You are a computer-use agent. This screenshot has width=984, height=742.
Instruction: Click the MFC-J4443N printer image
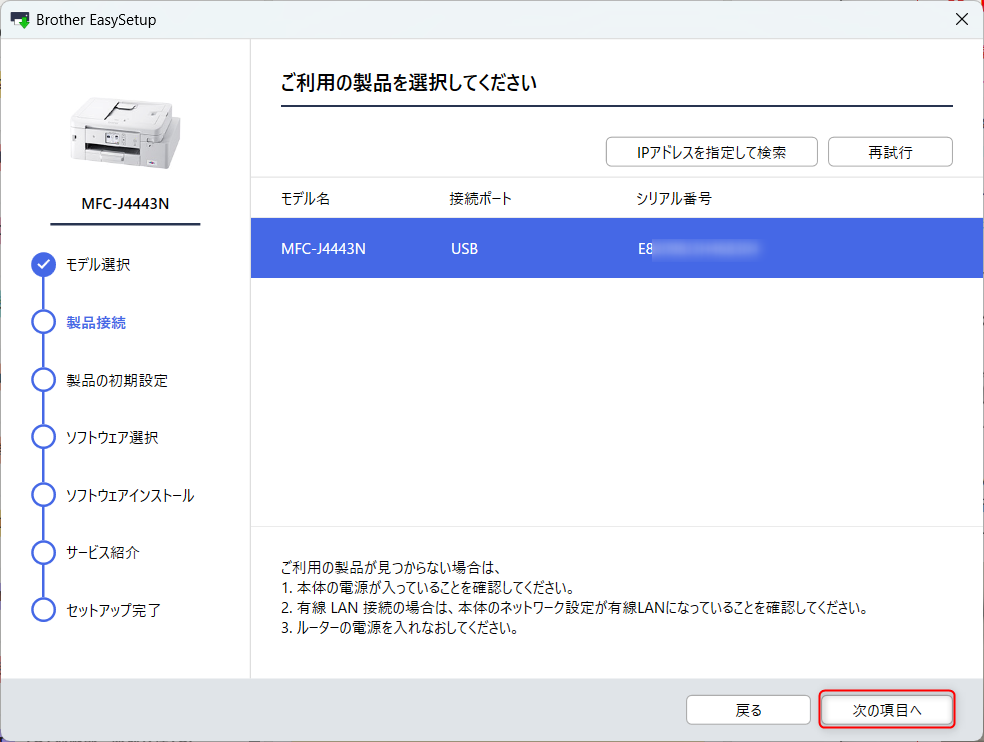[126, 133]
